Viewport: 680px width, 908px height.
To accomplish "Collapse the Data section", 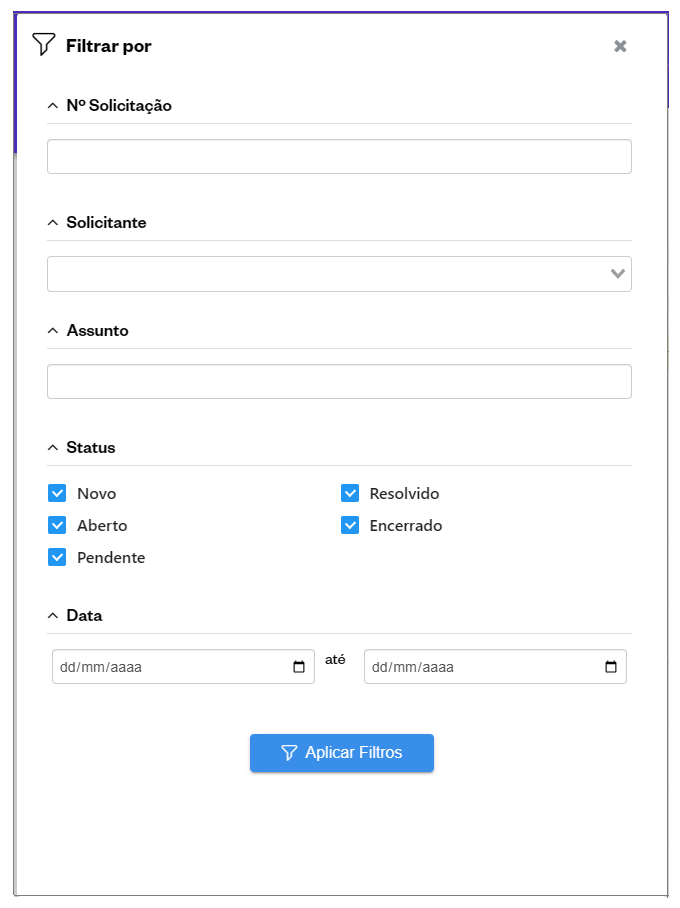I will point(53,616).
